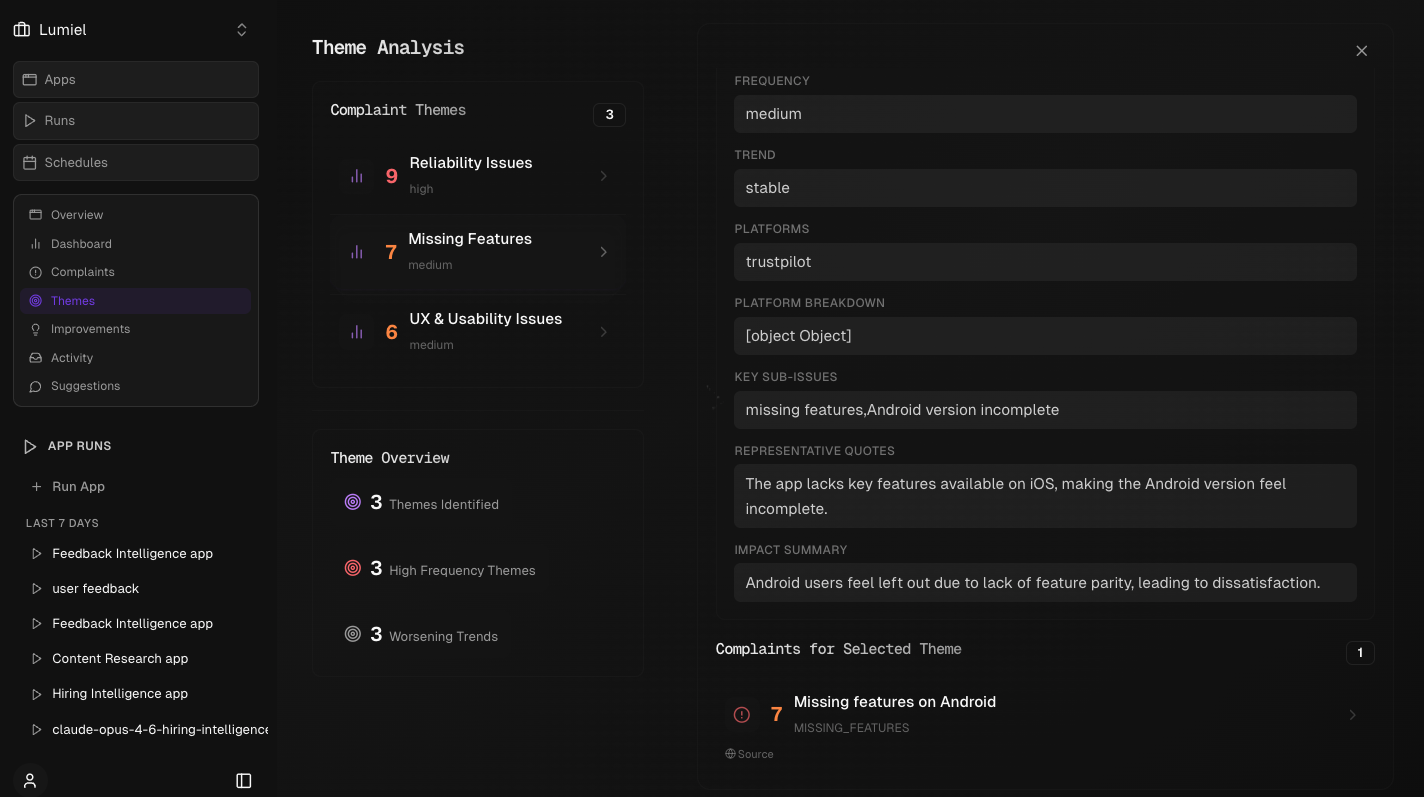Go to the Complaints menu item
1424x797 pixels.
tap(83, 272)
